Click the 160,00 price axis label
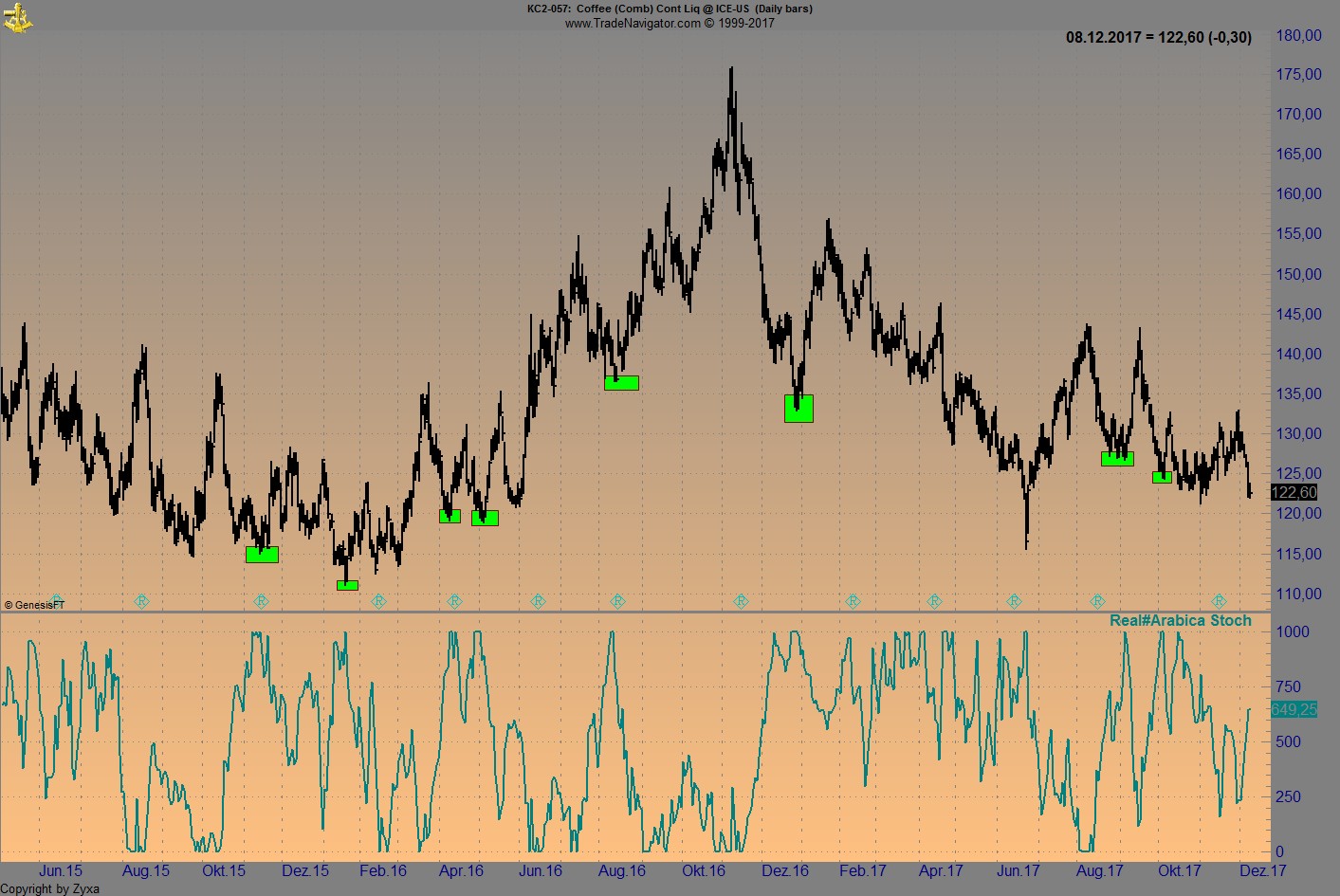Image resolution: width=1340 pixels, height=896 pixels. pos(1299,193)
